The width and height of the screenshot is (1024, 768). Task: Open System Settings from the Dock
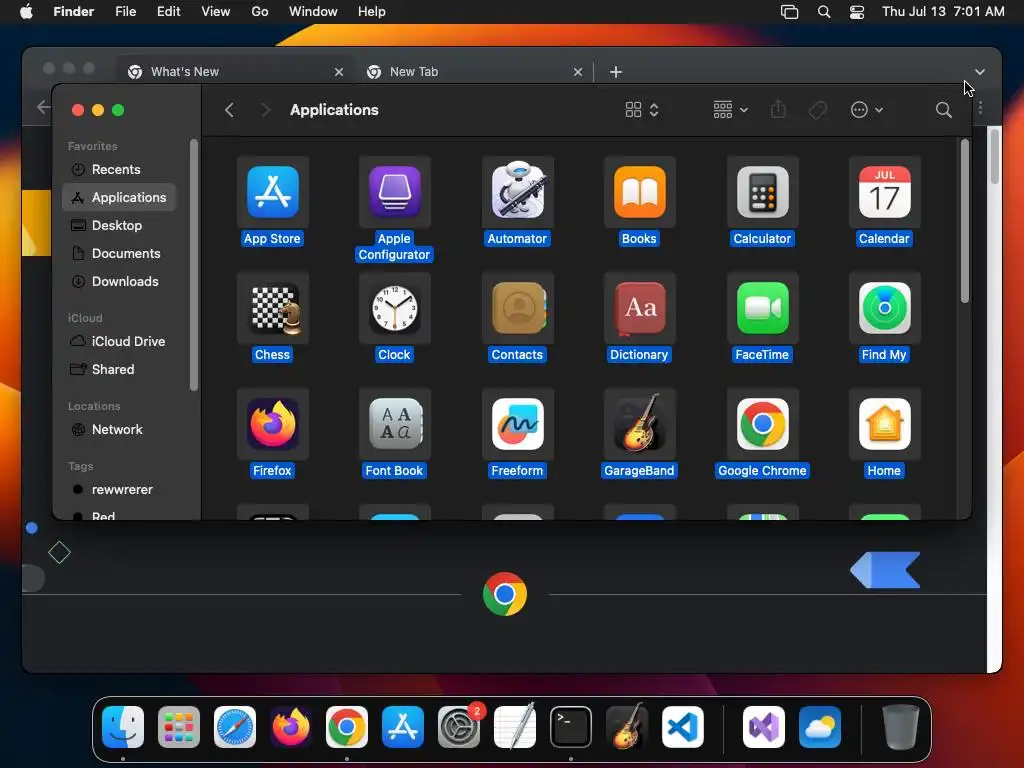click(458, 727)
